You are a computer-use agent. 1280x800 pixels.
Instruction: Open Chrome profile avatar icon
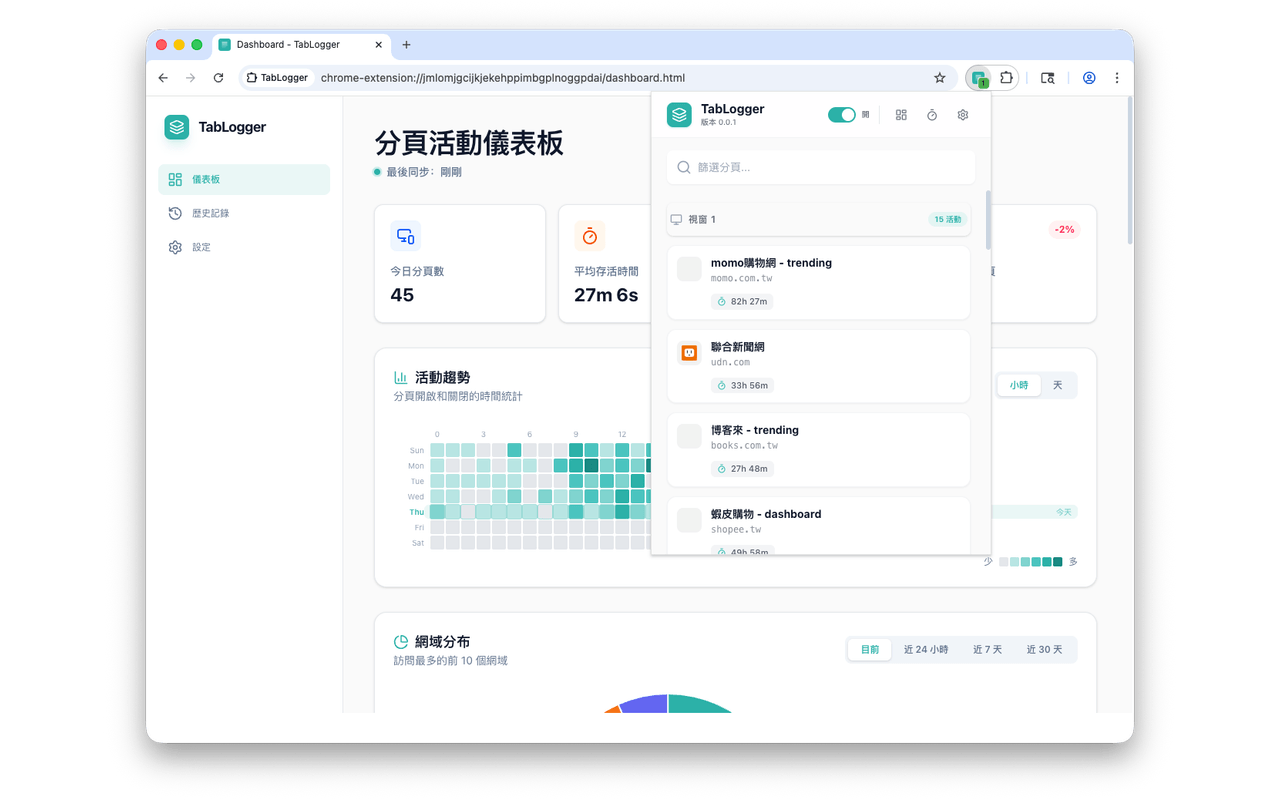pyautogui.click(x=1089, y=78)
